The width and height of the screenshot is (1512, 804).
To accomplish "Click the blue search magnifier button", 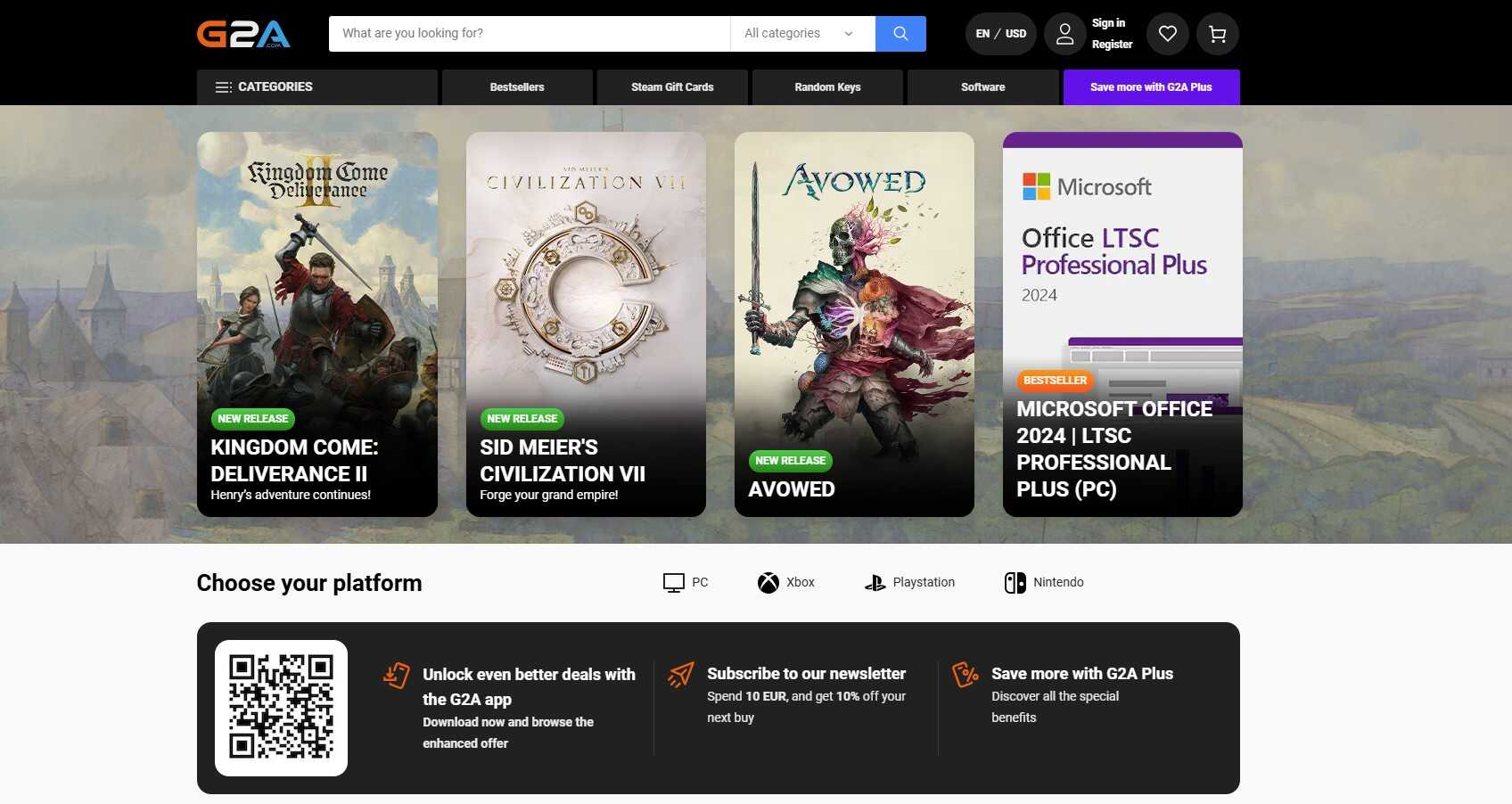I will (900, 34).
